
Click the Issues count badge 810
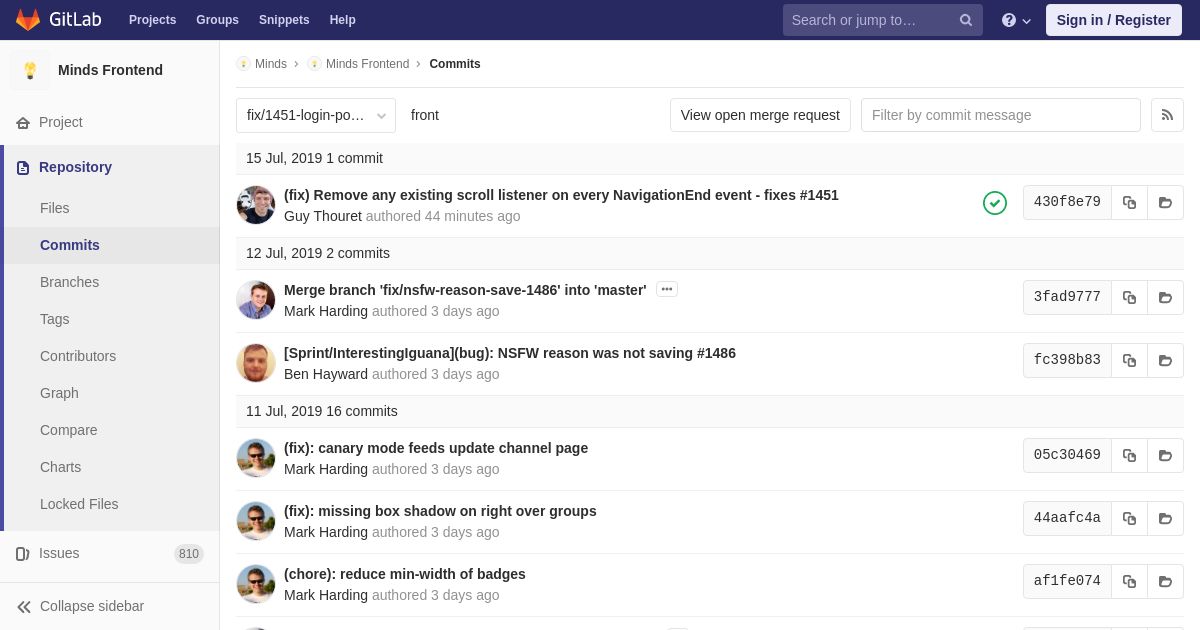[189, 554]
